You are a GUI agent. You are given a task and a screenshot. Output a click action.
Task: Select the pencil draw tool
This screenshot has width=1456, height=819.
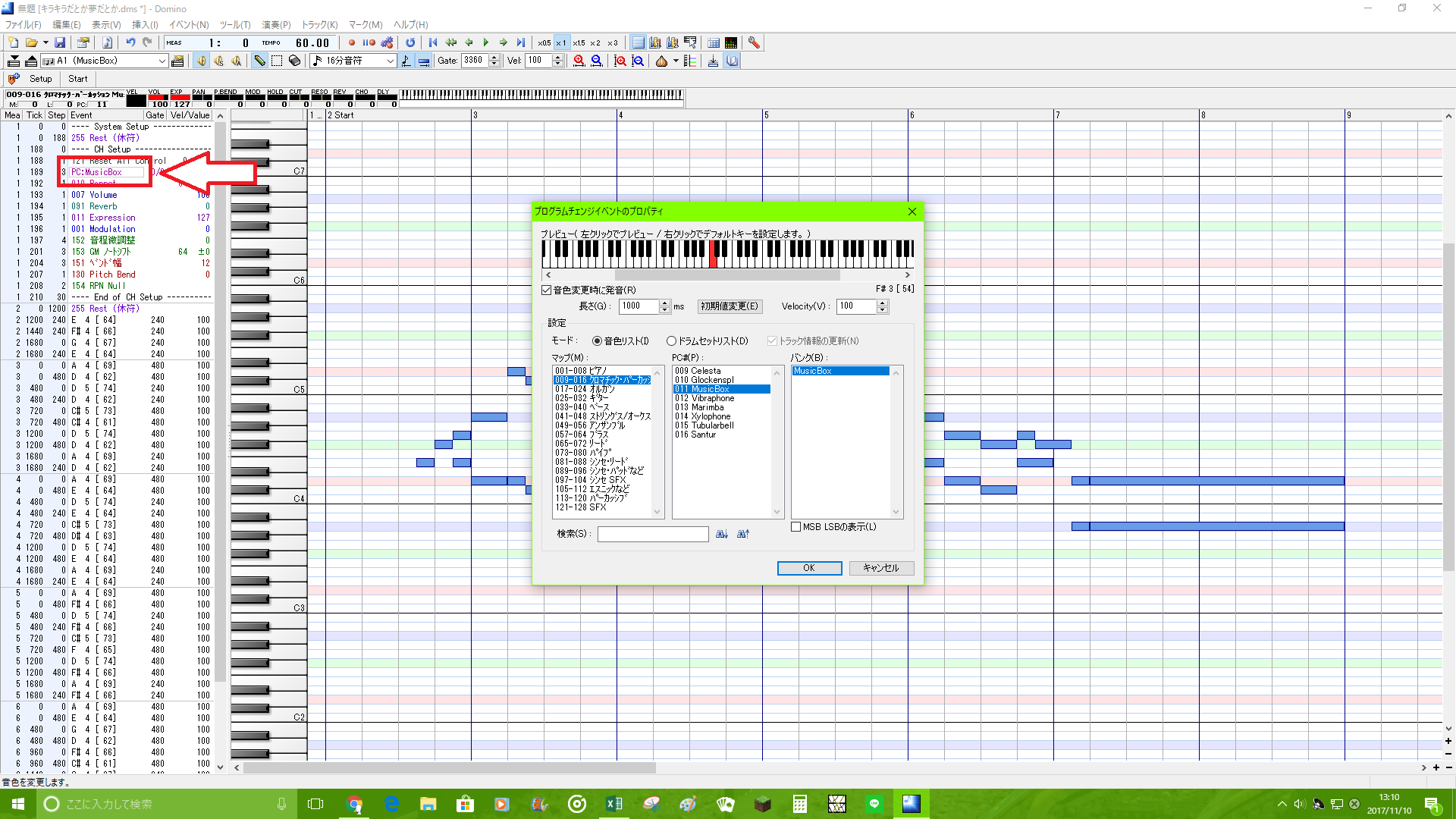tap(259, 61)
